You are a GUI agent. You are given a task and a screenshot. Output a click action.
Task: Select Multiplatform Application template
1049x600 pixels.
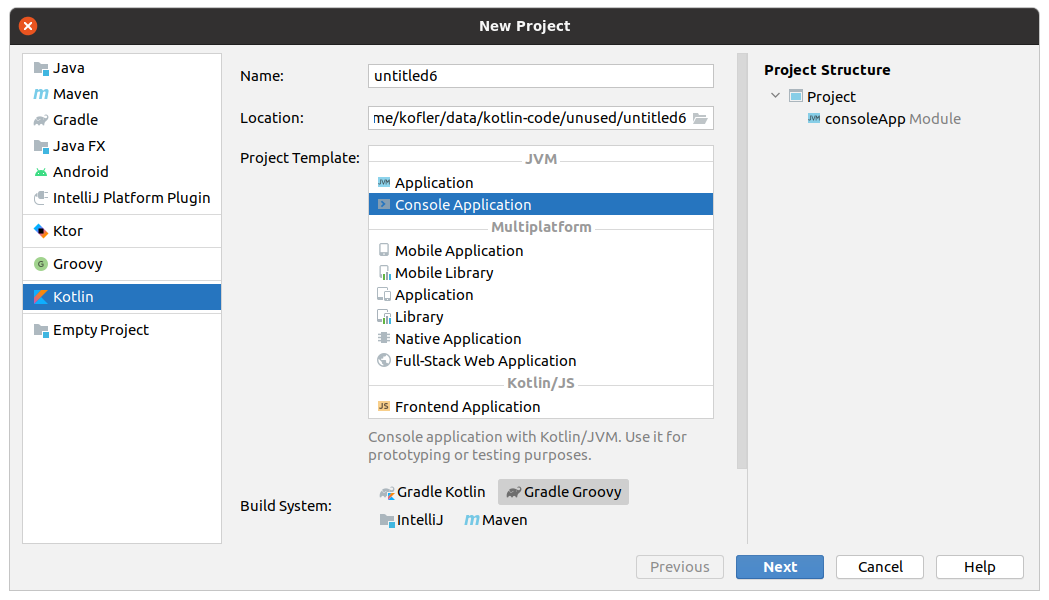tap(541, 294)
